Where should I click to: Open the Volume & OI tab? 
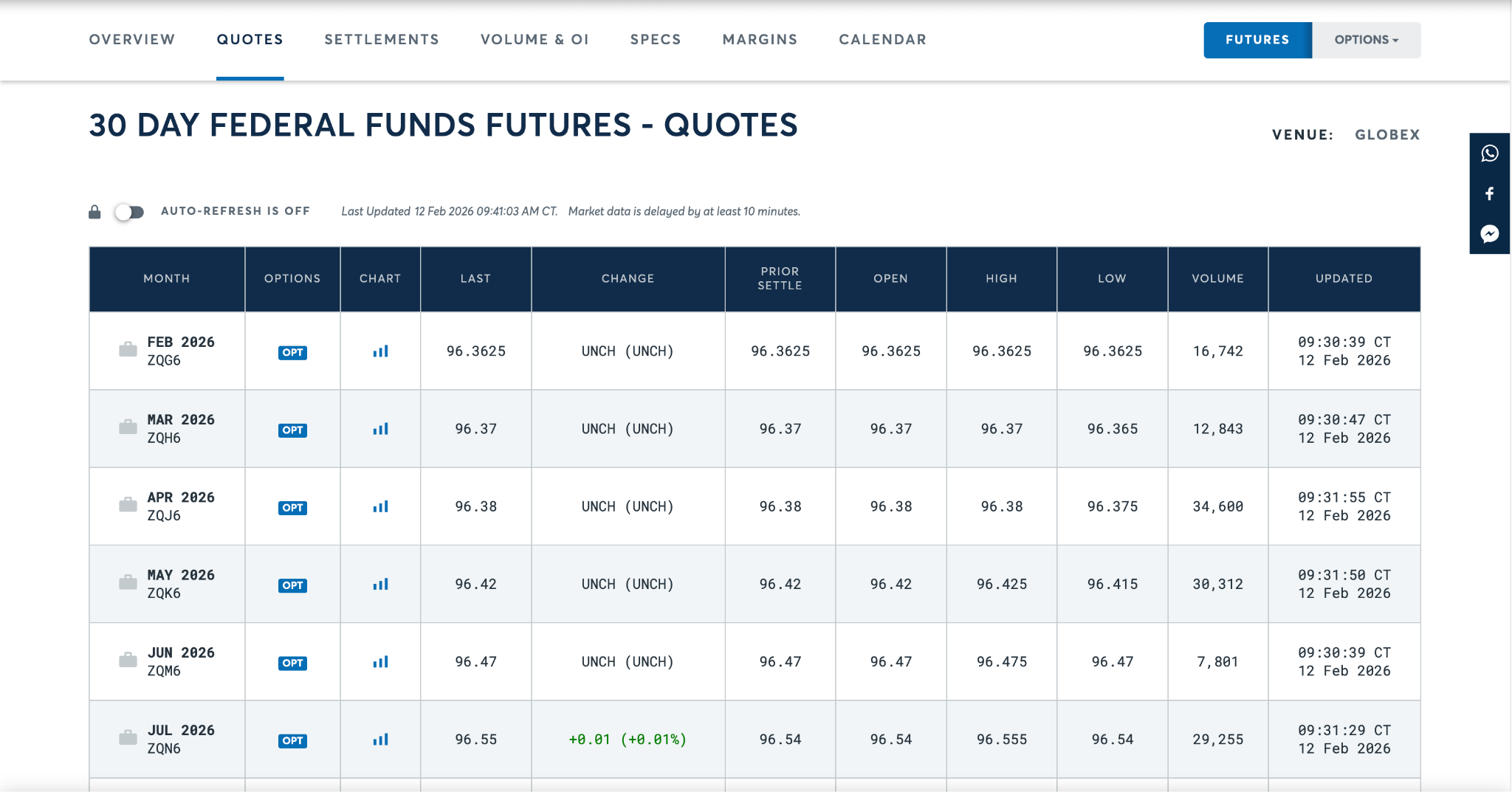(535, 40)
